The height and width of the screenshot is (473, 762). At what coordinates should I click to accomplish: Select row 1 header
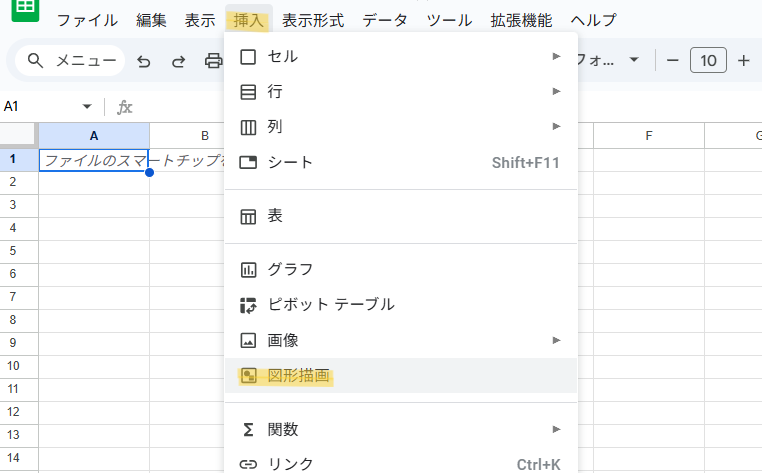pyautogui.click(x=19, y=159)
